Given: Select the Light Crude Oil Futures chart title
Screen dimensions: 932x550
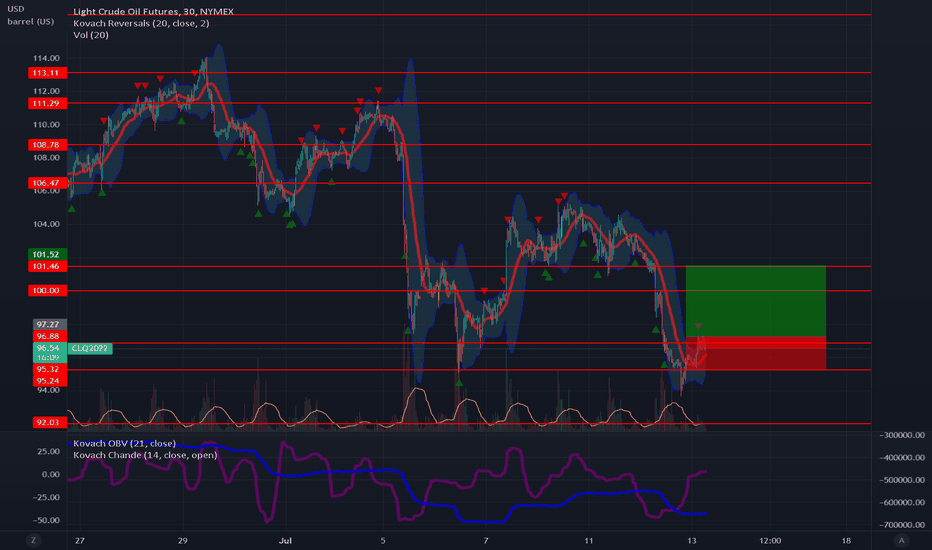Looking at the screenshot, I should tap(153, 11).
